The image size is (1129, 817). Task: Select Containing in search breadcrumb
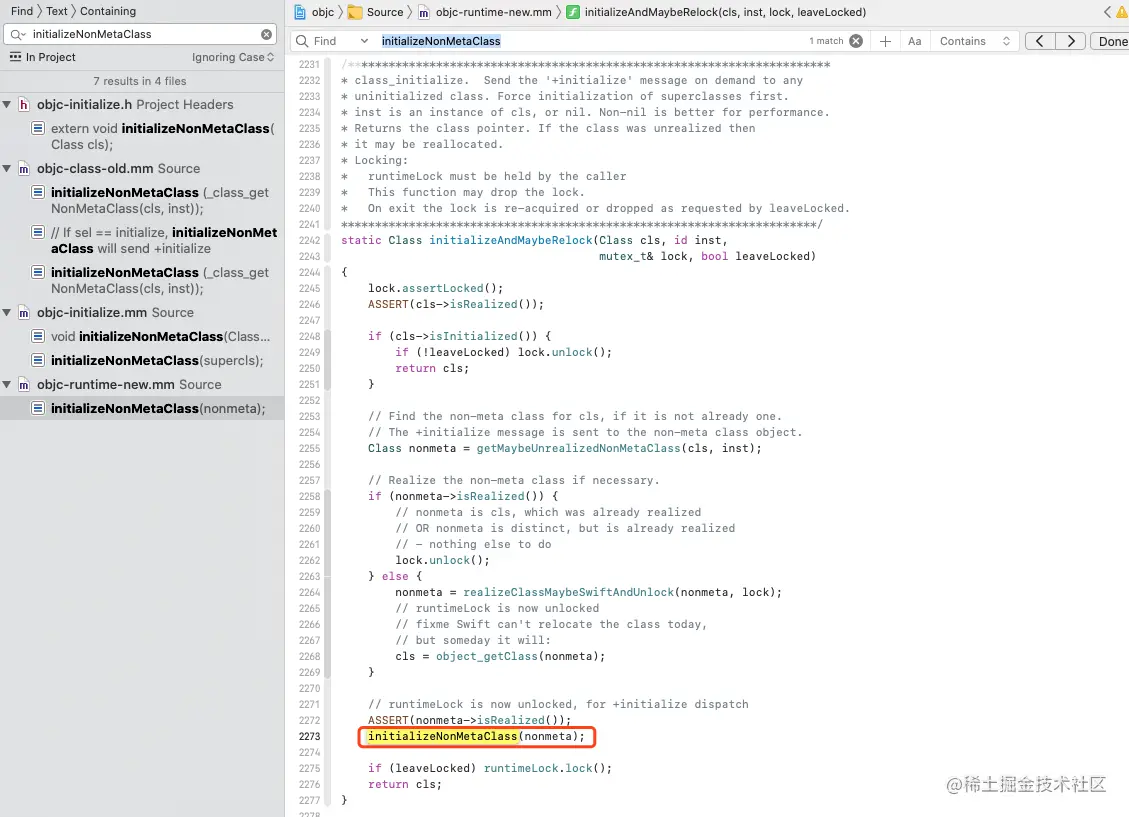pos(108,11)
